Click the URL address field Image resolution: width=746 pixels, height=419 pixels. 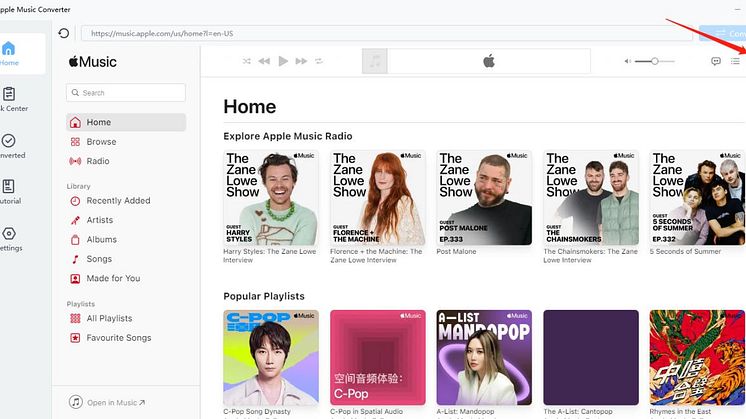(x=386, y=33)
